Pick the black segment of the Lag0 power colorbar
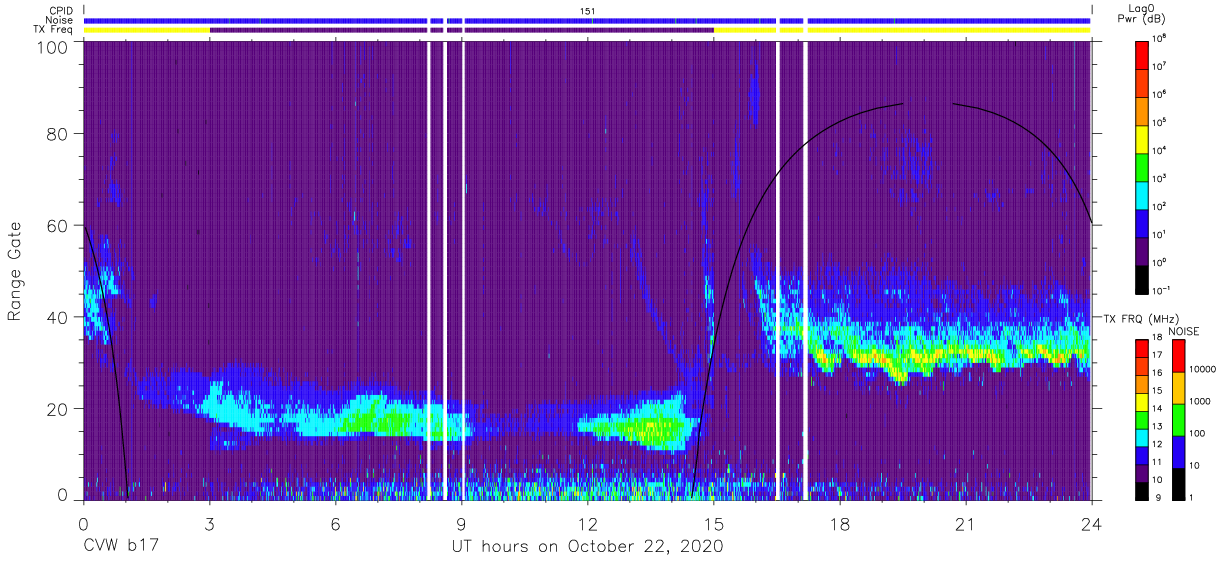 pyautogui.click(x=1142, y=278)
